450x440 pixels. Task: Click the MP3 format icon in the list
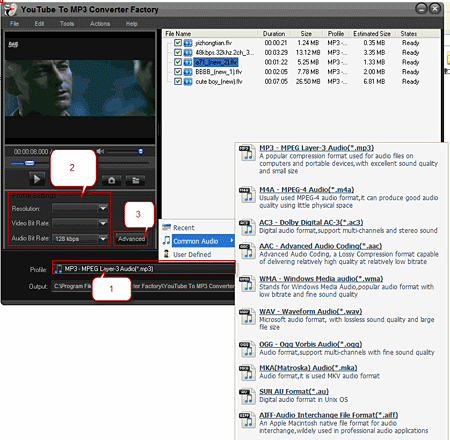click(247, 153)
